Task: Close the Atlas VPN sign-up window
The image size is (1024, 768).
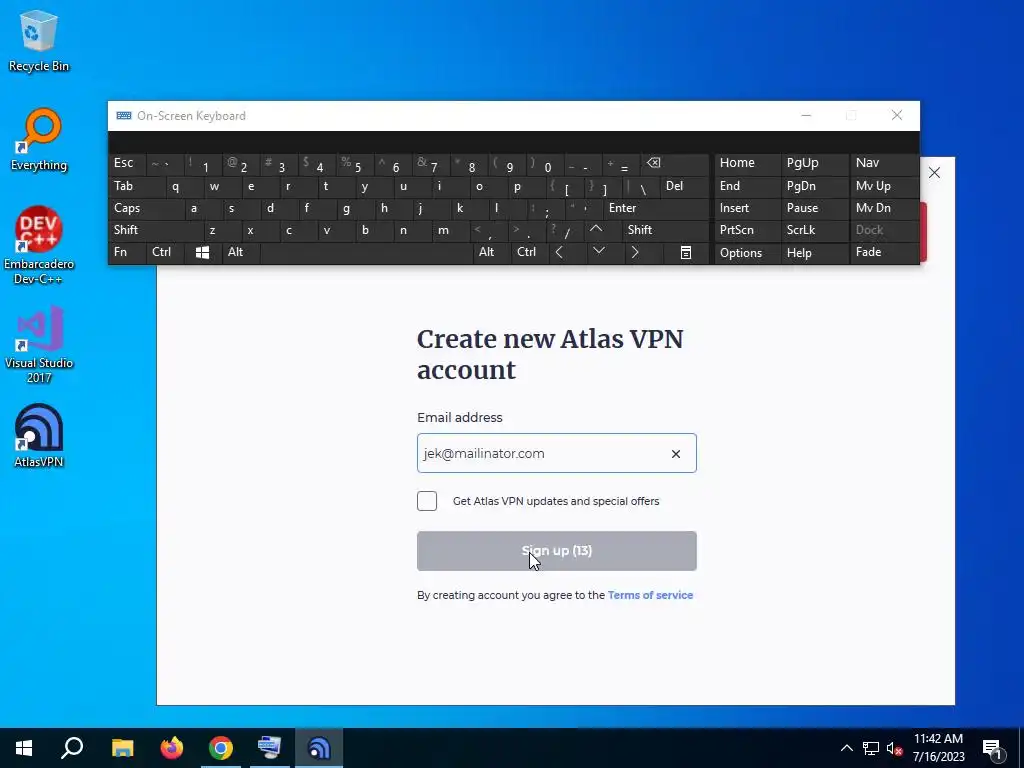Action: coord(935,172)
